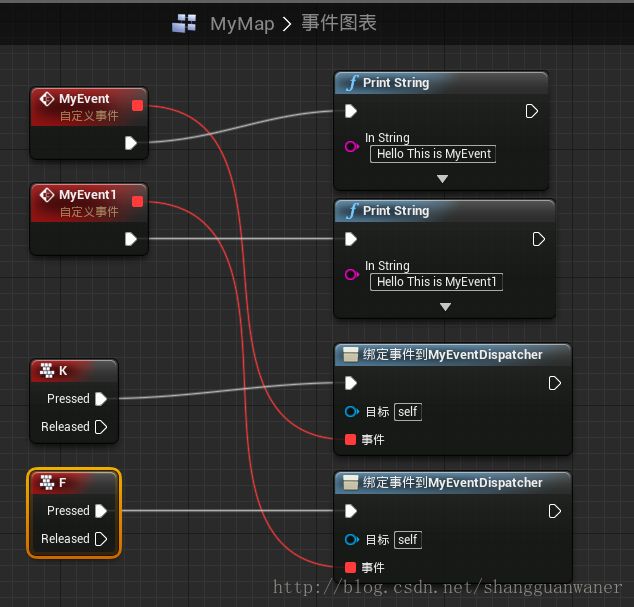This screenshot has height=607, width=634.
Task: Click exec output pin of lower bind node
Action: click(x=555, y=511)
